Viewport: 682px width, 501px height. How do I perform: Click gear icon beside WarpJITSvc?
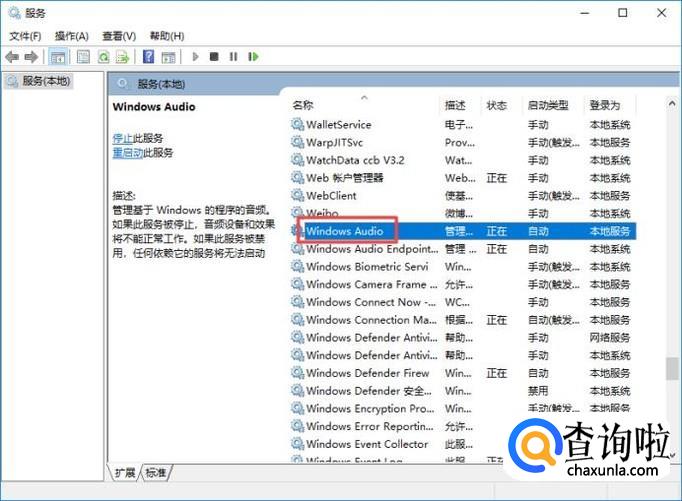pos(298,143)
